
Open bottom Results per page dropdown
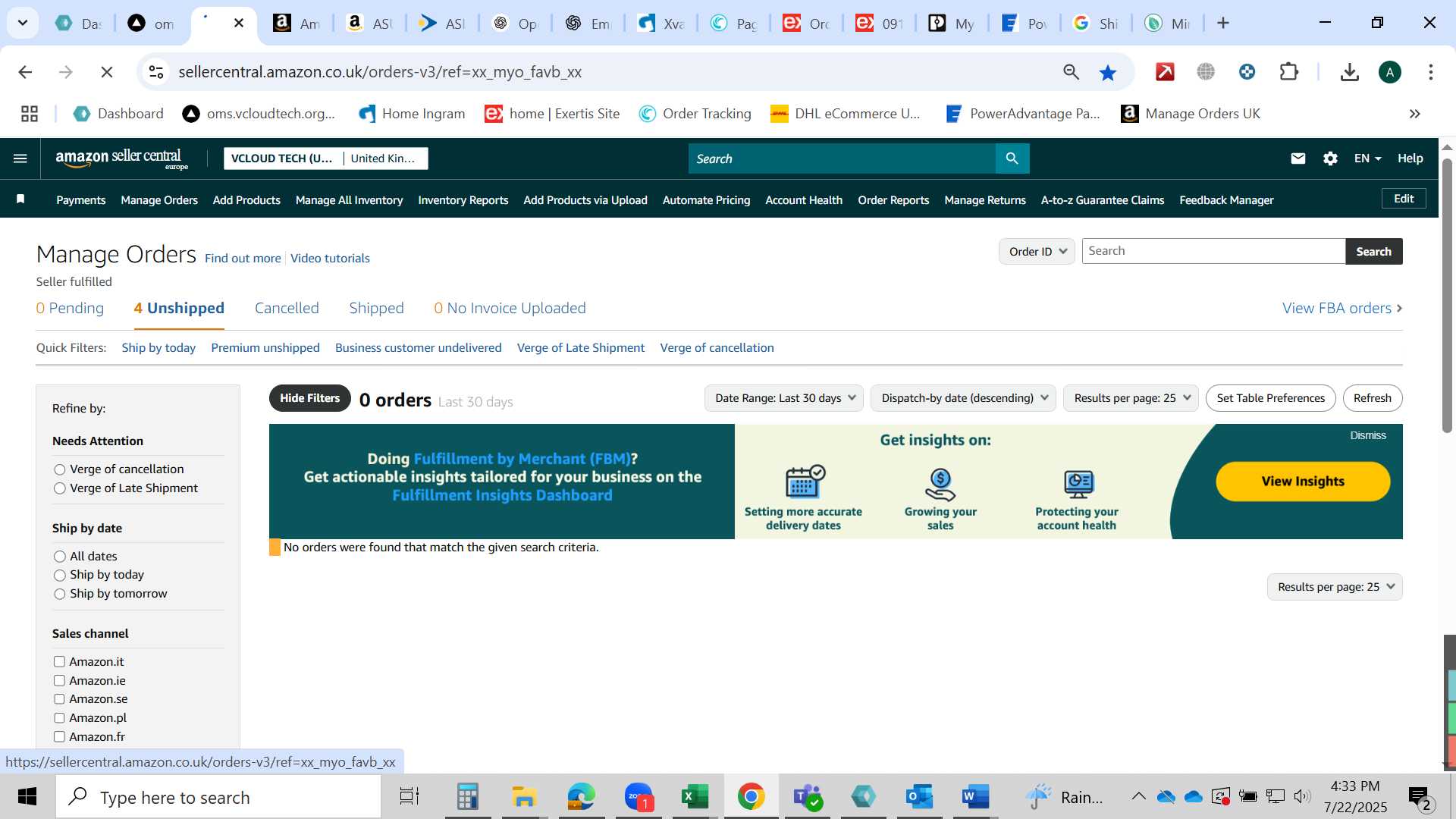[x=1335, y=587]
